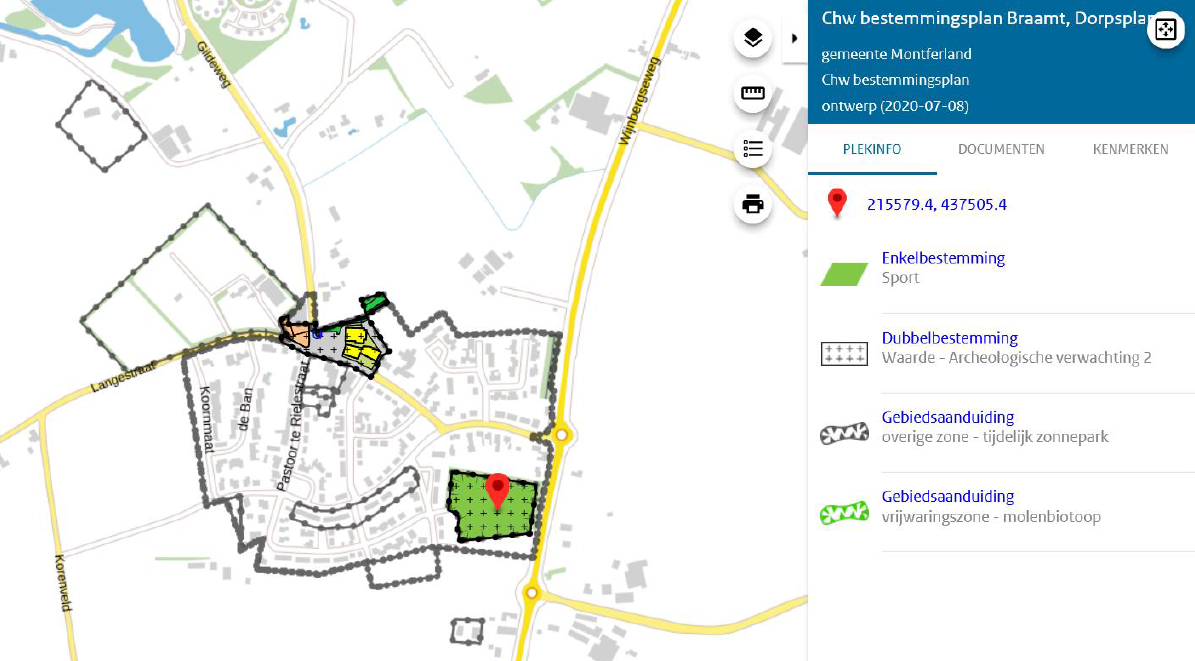1195x661 pixels.
Task: Open Gebiedsaanduiding link for molenbiotoop
Action: click(x=948, y=496)
